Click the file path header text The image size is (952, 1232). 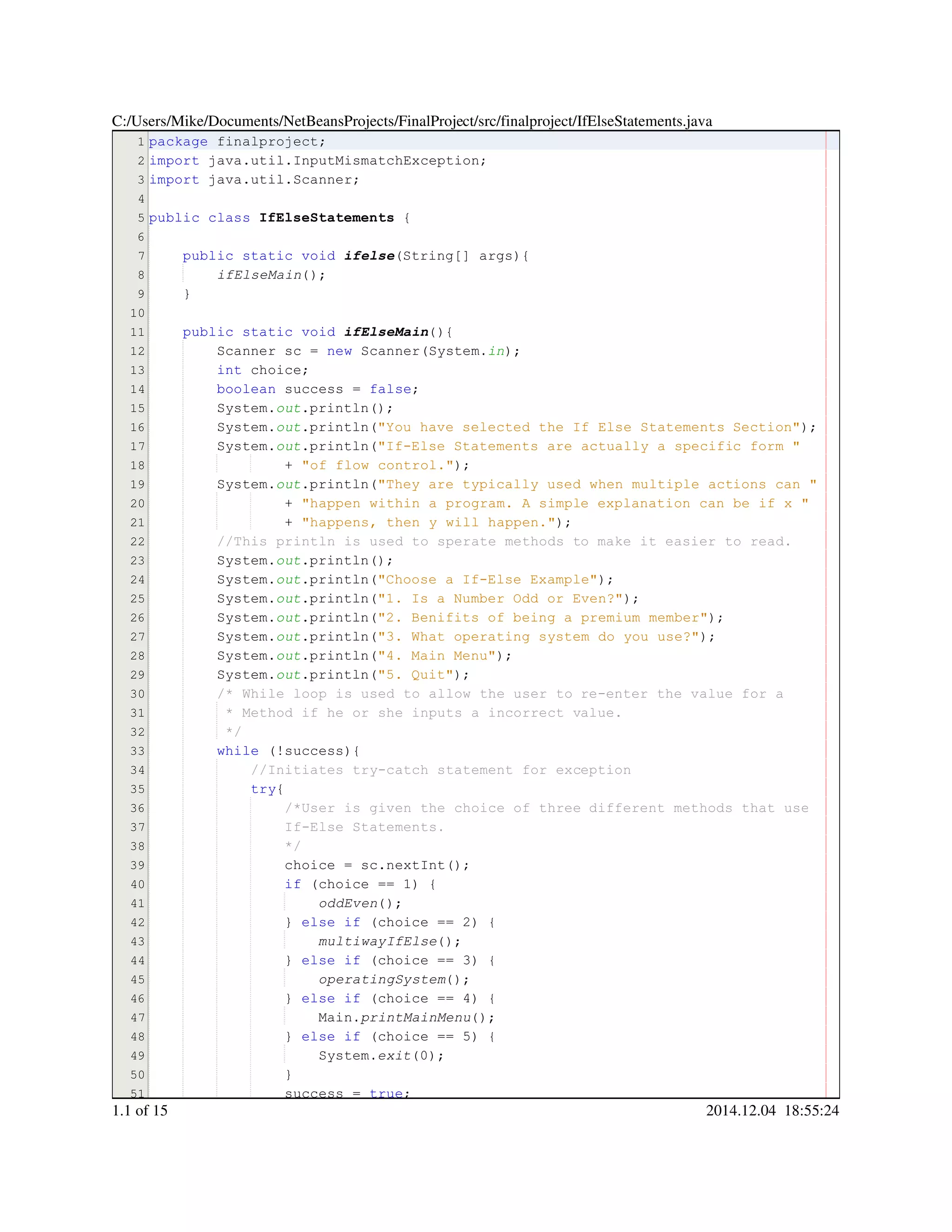click(x=412, y=121)
